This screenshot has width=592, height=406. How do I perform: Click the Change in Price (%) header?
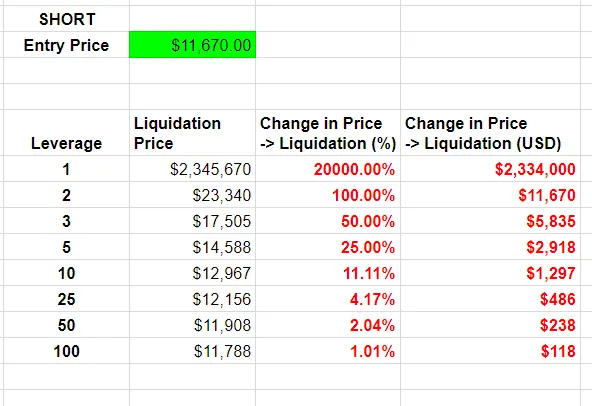328,133
